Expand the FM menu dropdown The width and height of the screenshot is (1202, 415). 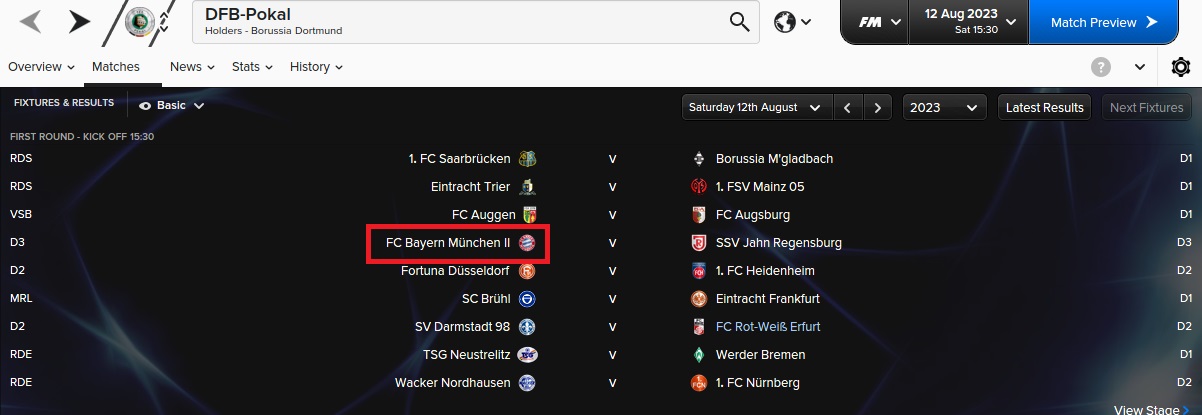coord(880,22)
